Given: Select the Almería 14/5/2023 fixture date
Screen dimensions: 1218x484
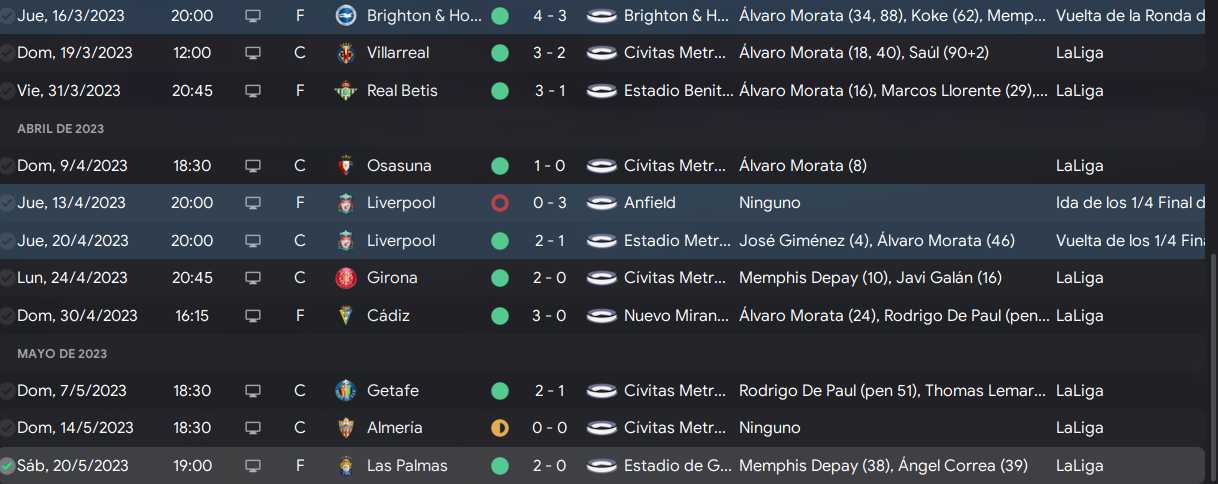Looking at the screenshot, I should point(75,428).
